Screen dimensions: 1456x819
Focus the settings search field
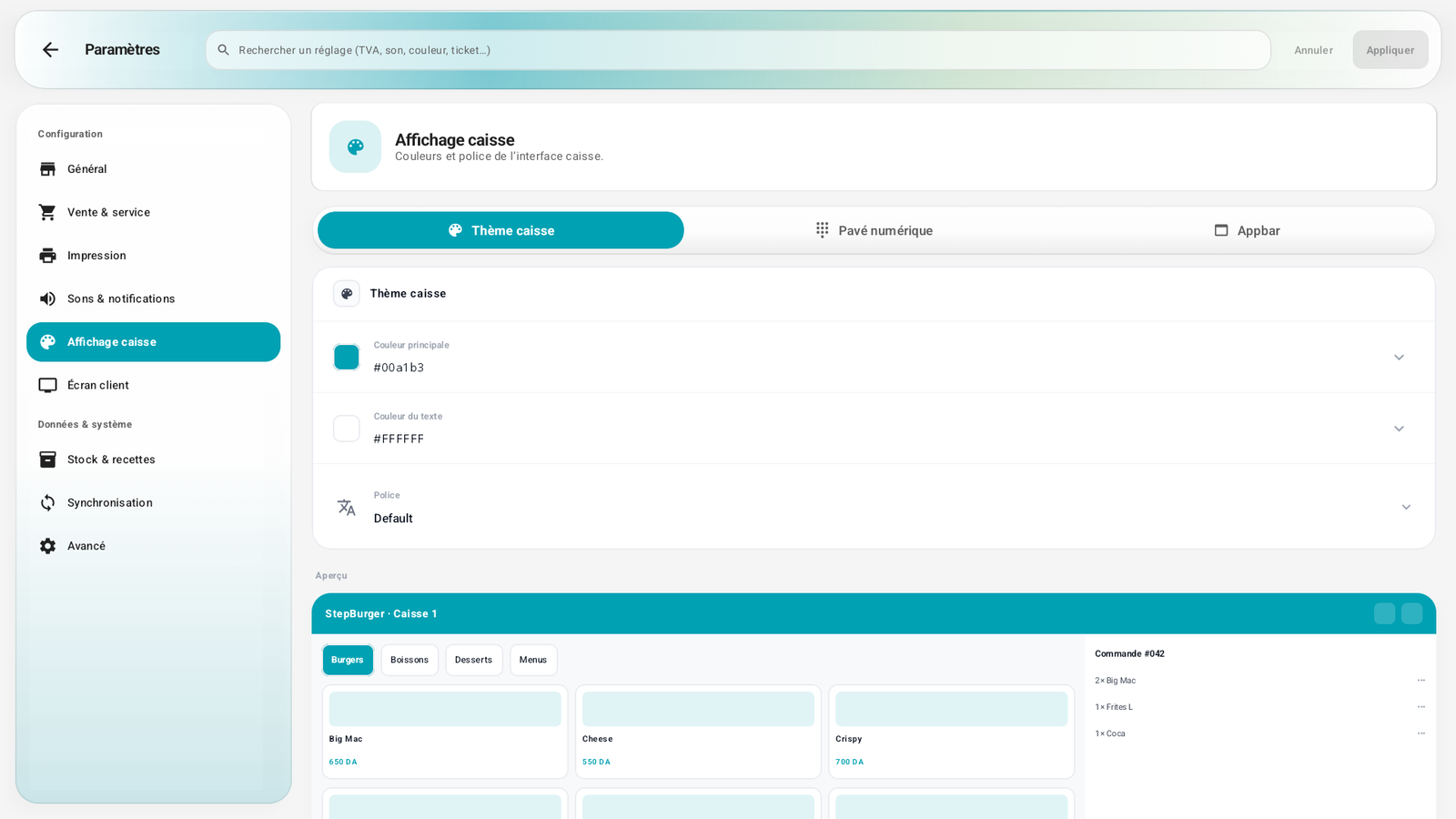(x=738, y=50)
